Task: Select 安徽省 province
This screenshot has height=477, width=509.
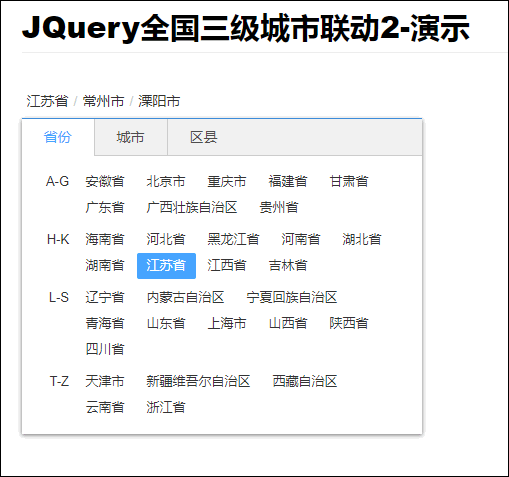Action: click(105, 182)
